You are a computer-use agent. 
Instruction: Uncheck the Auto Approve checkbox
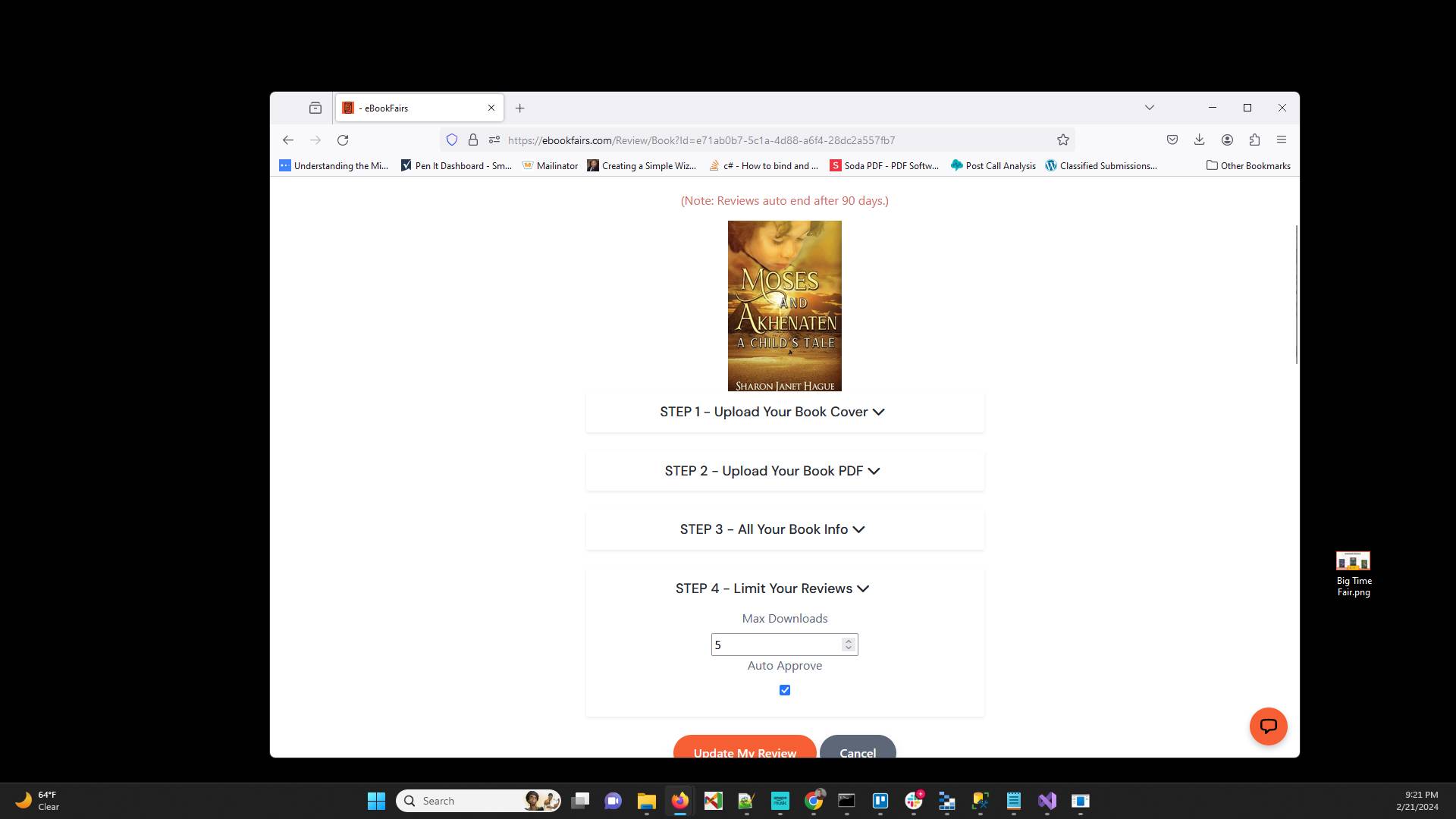(784, 689)
